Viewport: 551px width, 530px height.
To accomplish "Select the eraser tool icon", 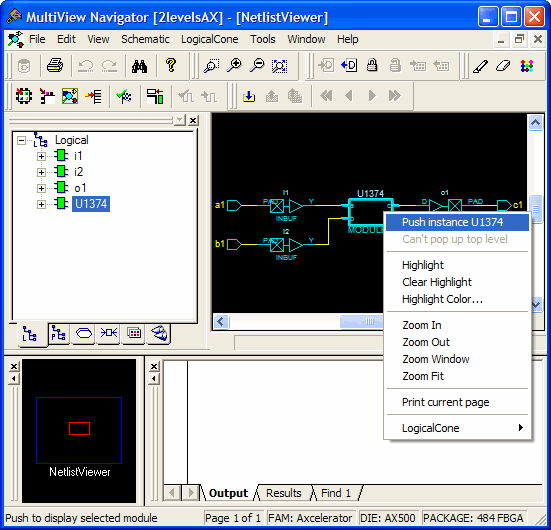I will [503, 66].
